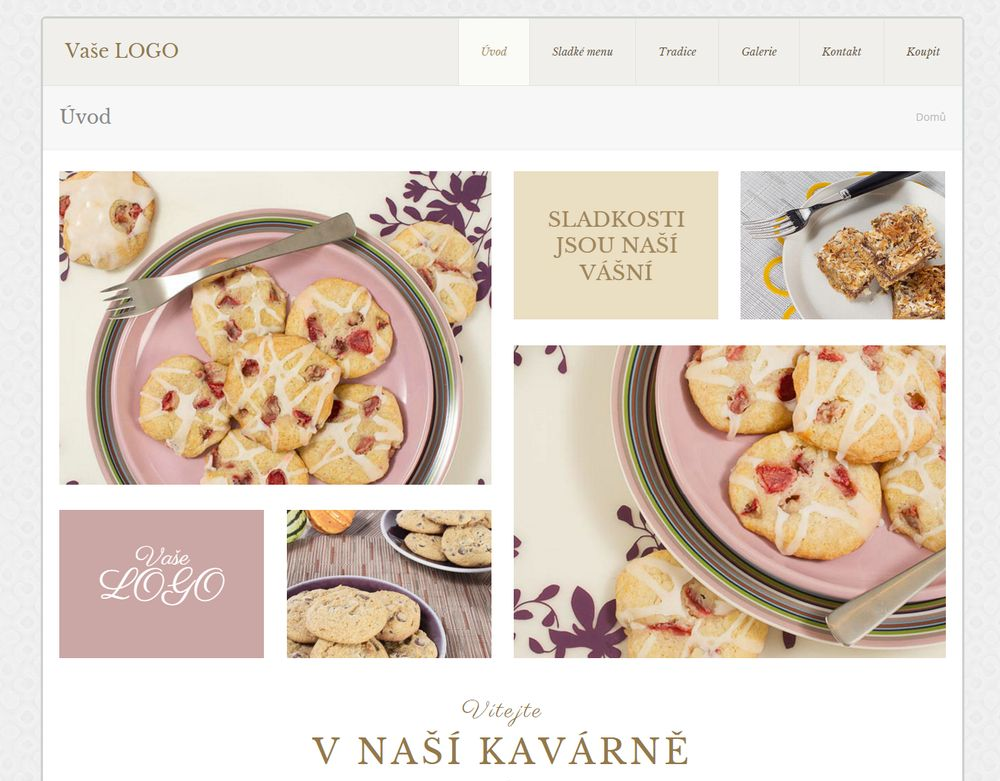Select the Kontakt menu item
Image resolution: width=1000 pixels, height=781 pixels.
[841, 52]
